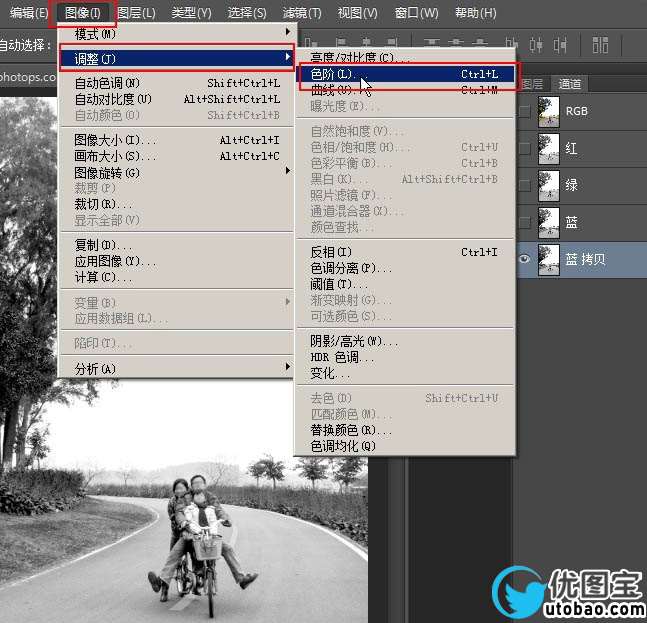
Task: Click the 蓝 channel thumbnail
Action: pyautogui.click(x=549, y=223)
